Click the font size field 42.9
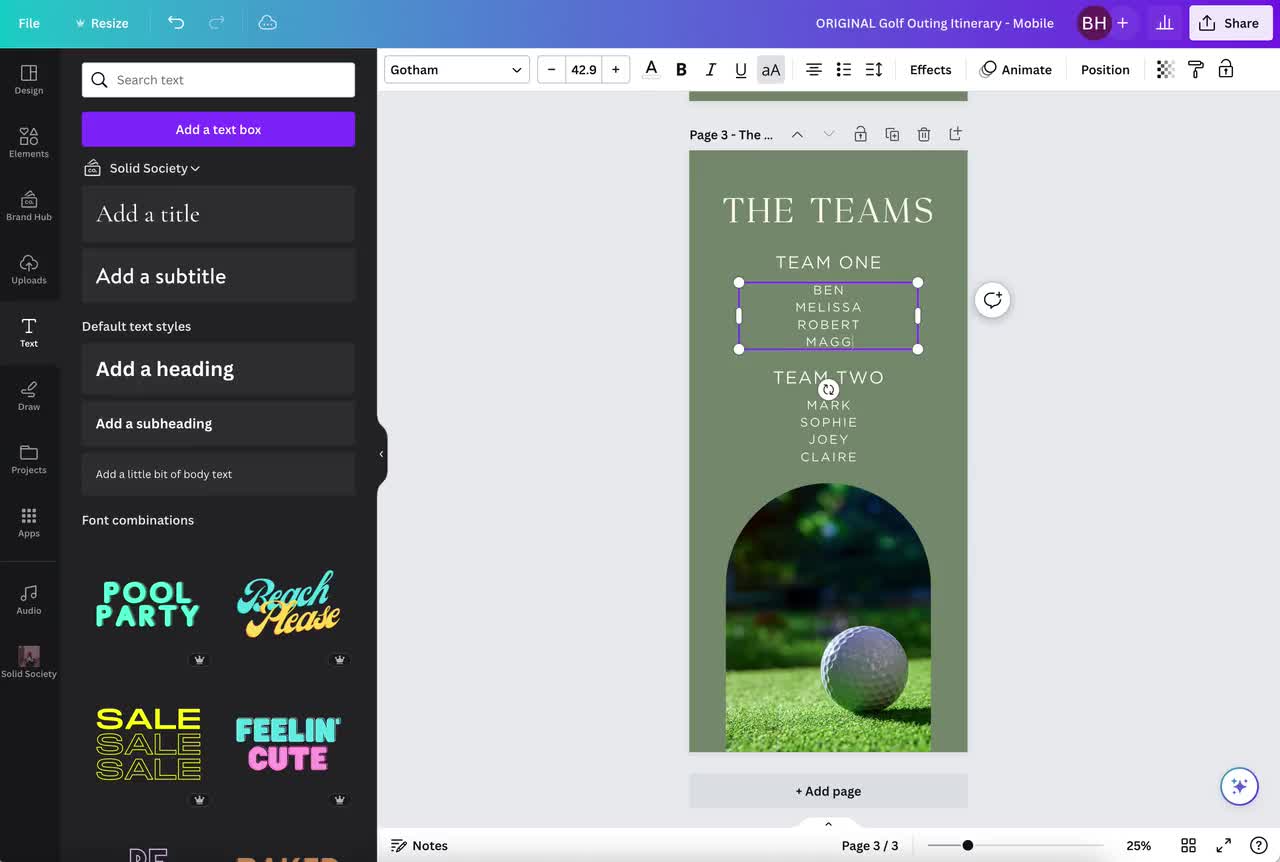 [x=584, y=69]
